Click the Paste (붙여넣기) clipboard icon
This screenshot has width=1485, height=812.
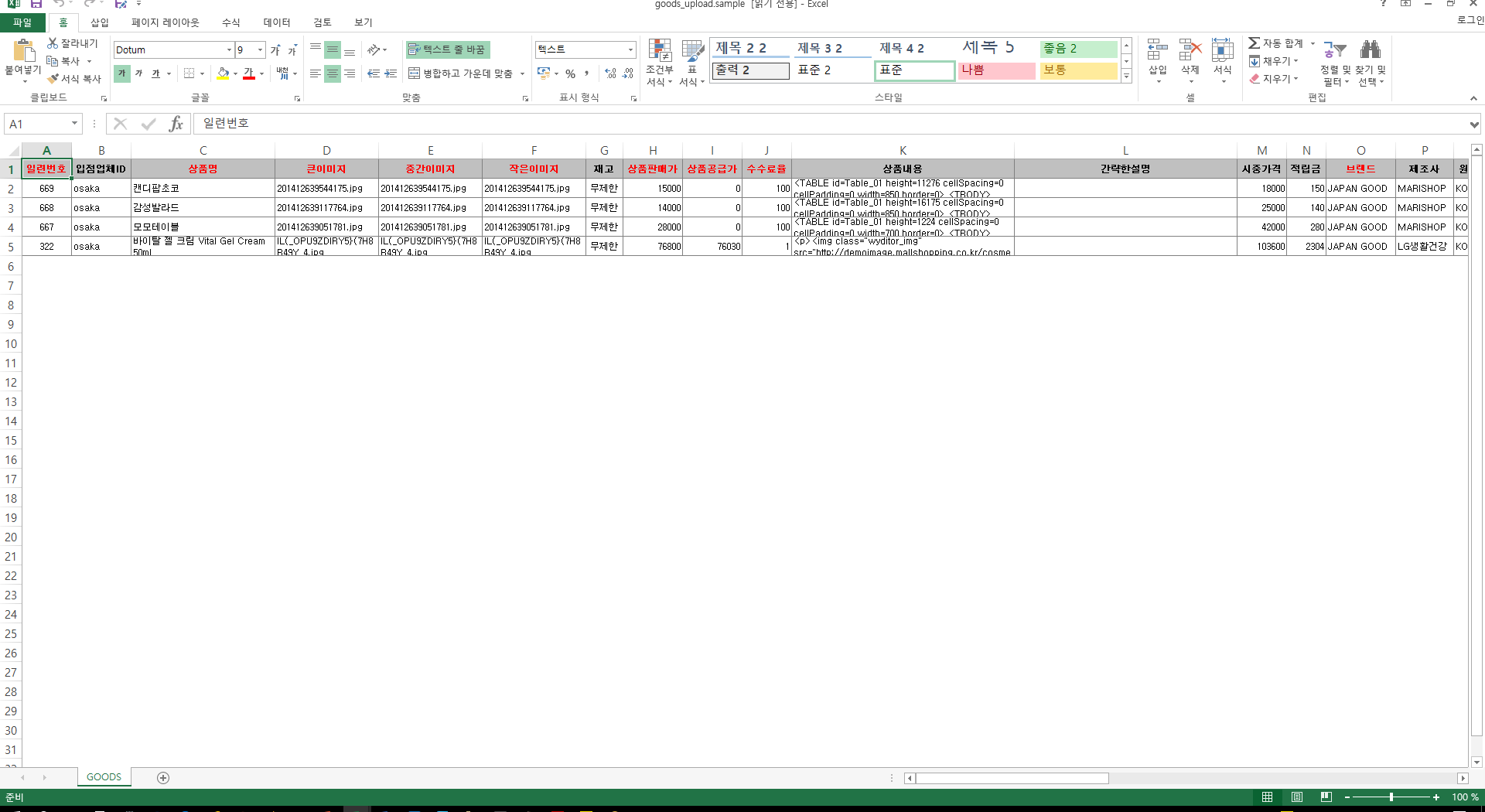[22, 53]
